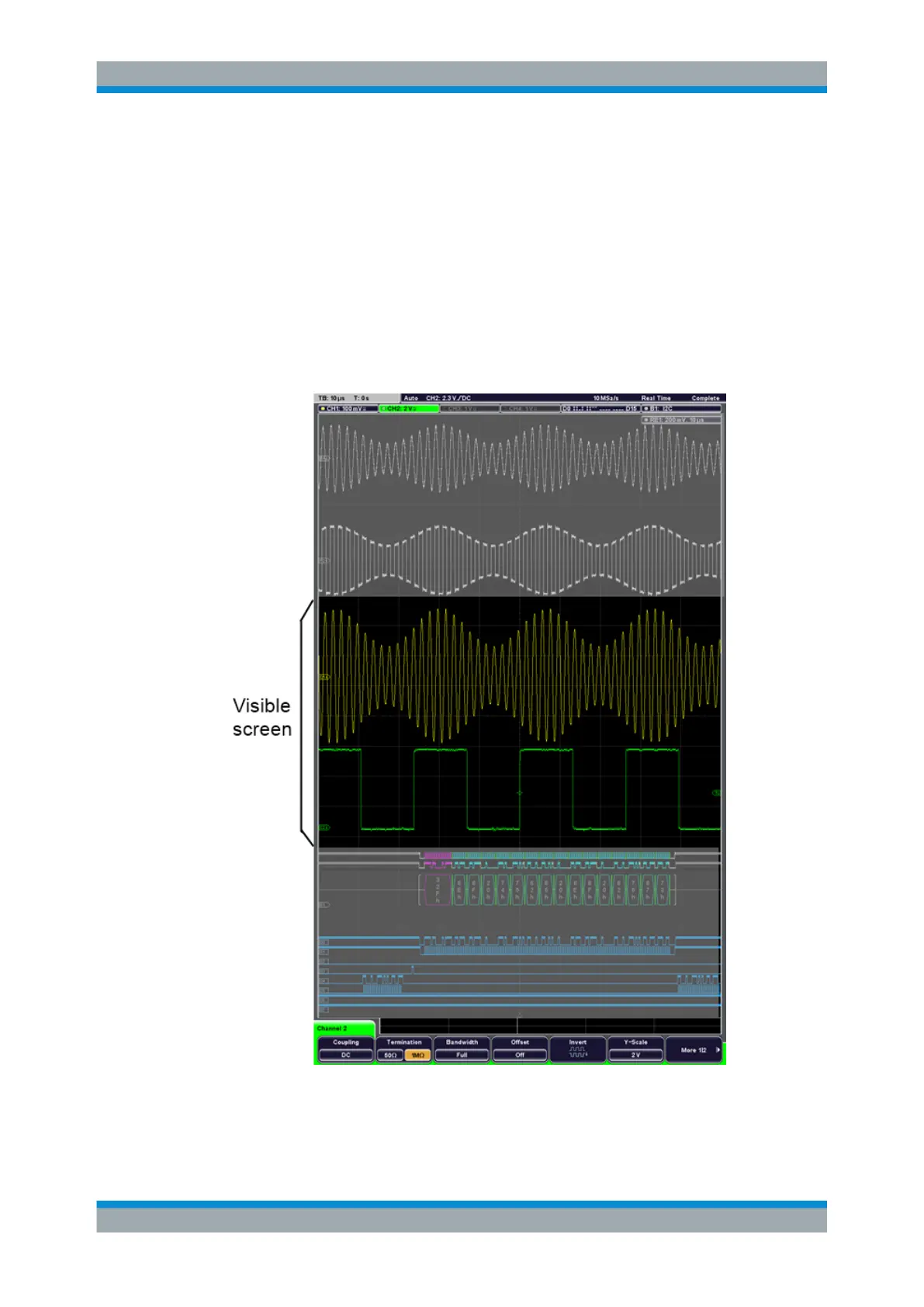This screenshot has width=924, height=1307.
Task: Select the dimmed CH3 channel label
Action: point(469,408)
